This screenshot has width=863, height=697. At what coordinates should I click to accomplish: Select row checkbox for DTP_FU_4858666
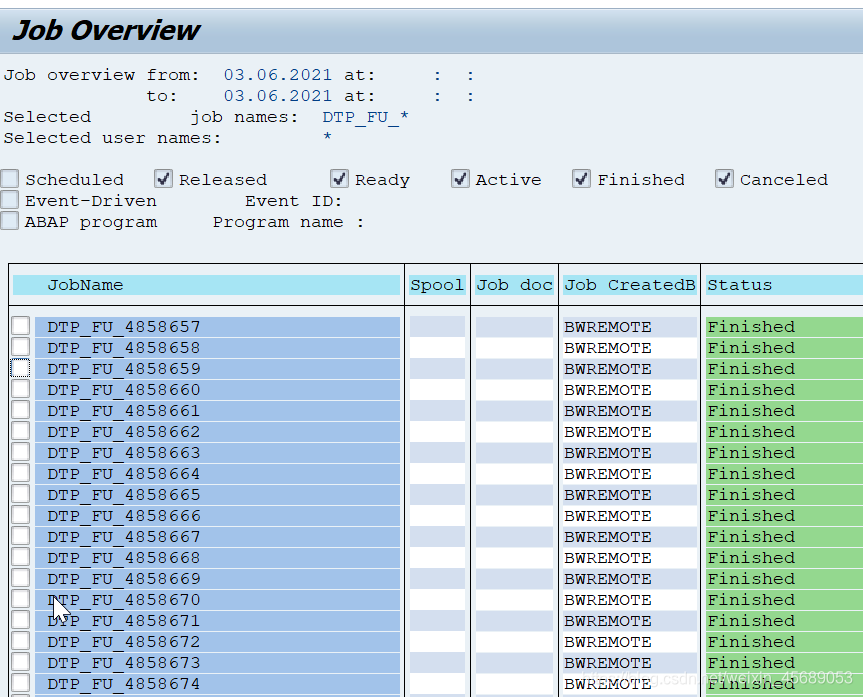tap(20, 515)
